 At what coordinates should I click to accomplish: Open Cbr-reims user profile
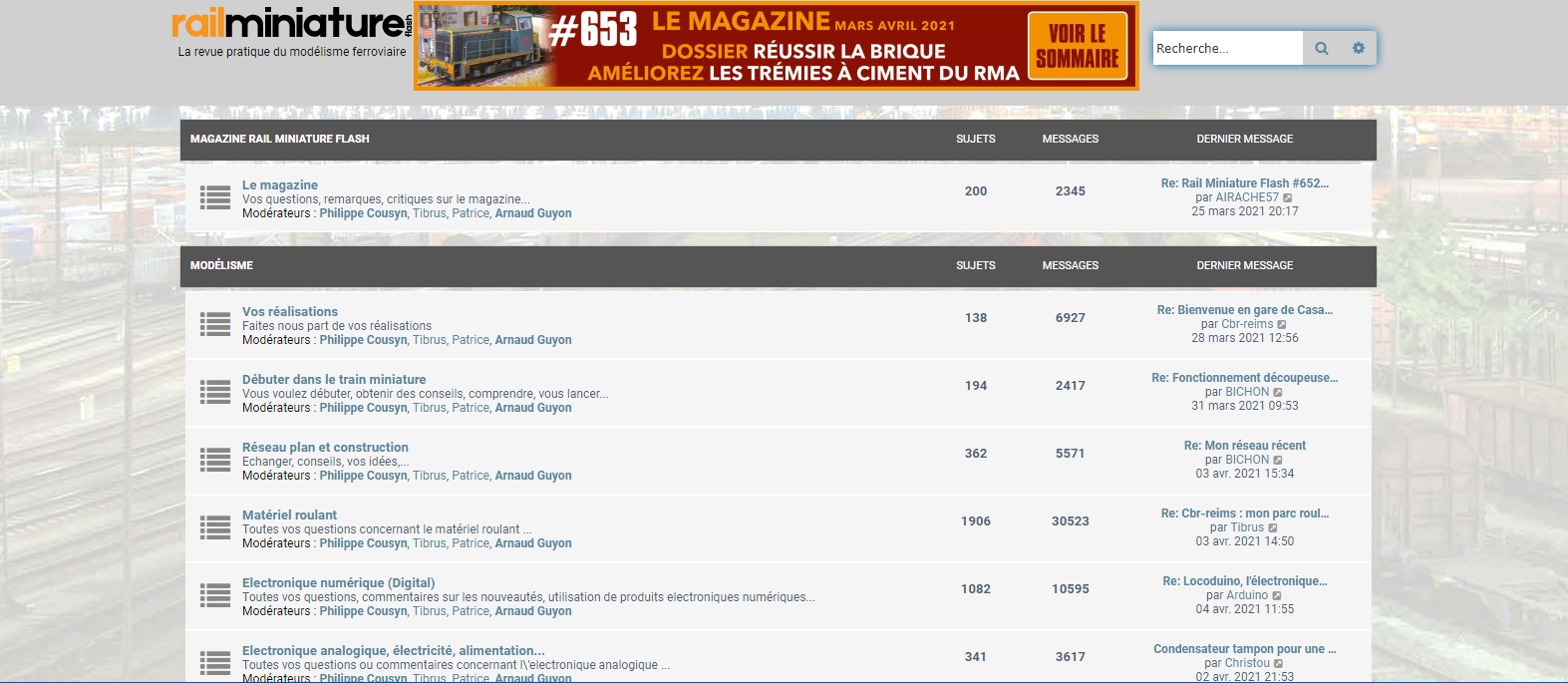click(x=1247, y=324)
